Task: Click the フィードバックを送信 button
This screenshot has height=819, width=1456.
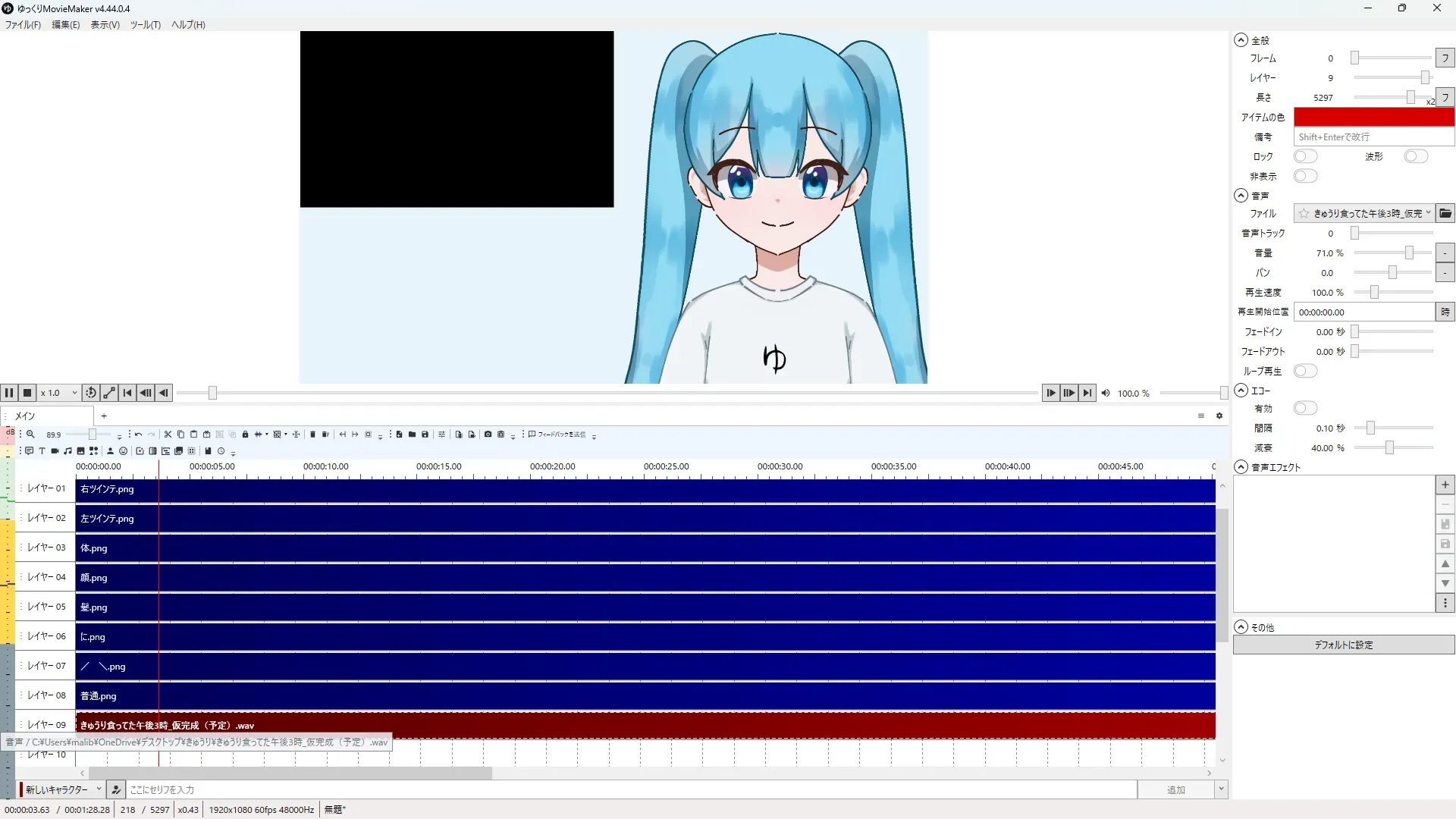Action: (558, 435)
